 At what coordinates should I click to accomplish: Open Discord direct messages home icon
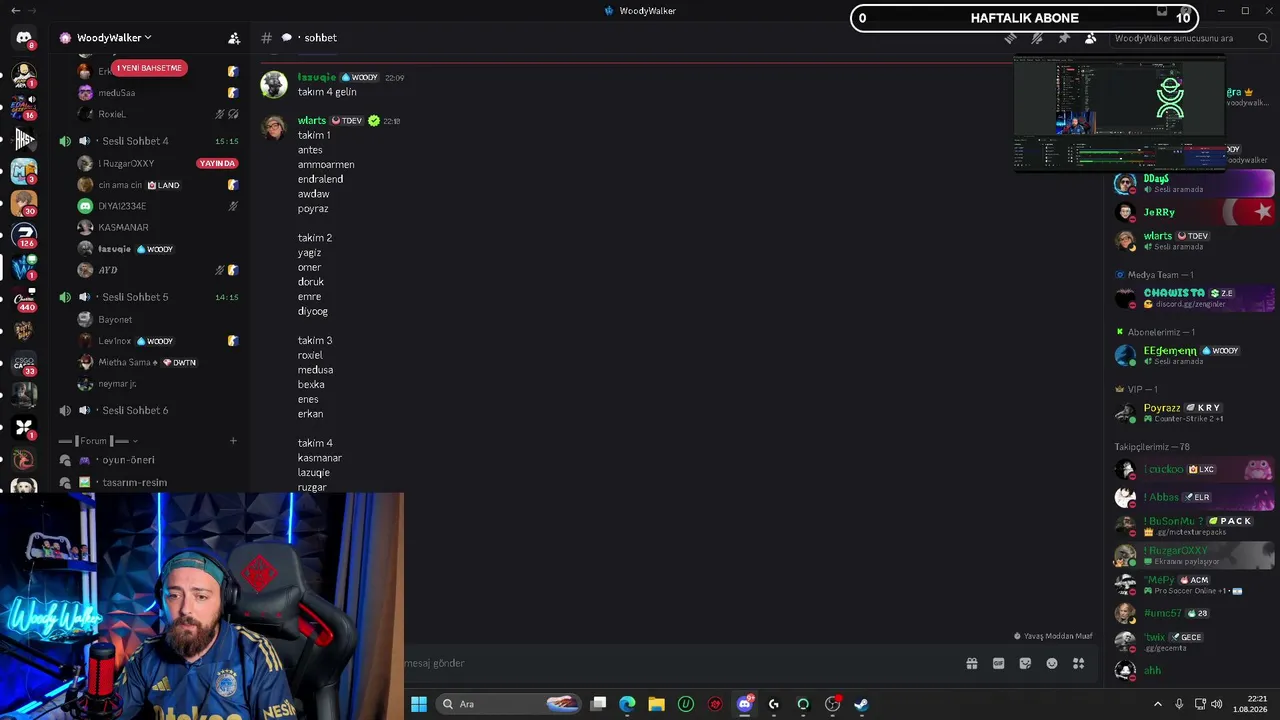tap(24, 38)
